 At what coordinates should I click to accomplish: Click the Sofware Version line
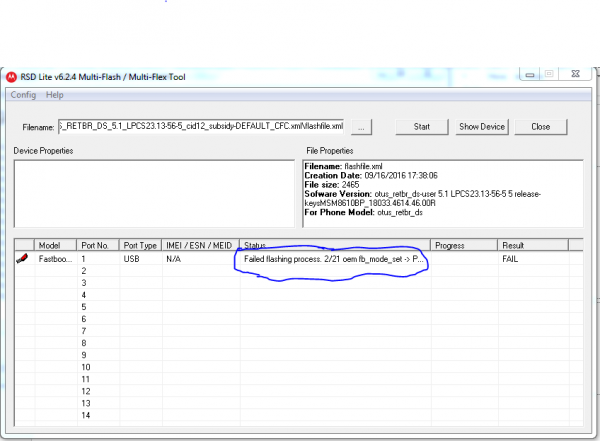[x=422, y=199]
